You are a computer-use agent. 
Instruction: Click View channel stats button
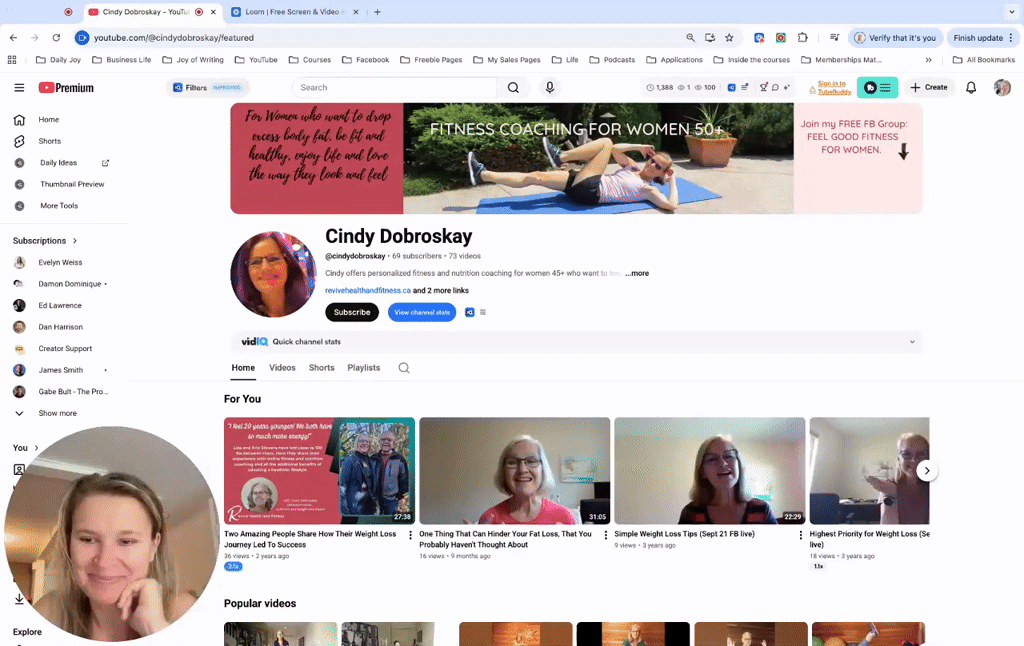pos(422,312)
